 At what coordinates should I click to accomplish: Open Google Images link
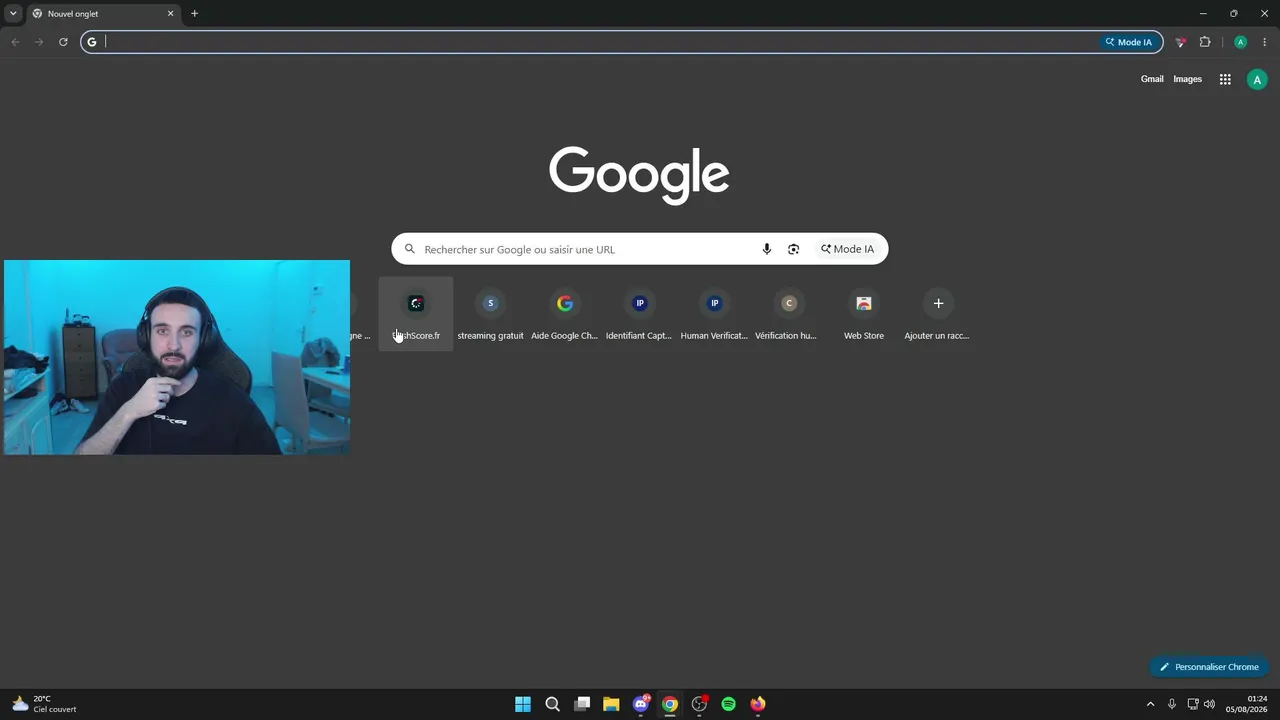click(1187, 79)
